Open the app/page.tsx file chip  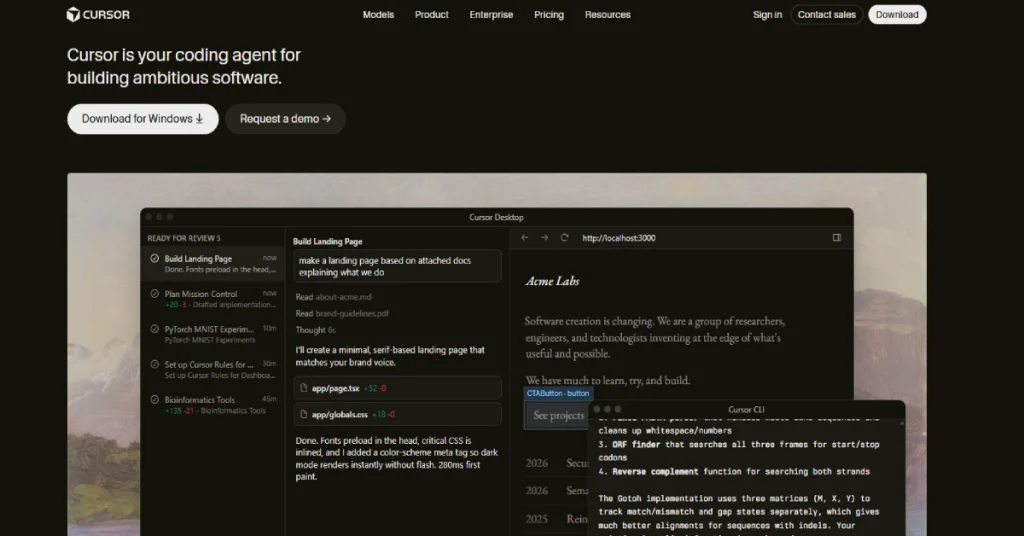(x=397, y=388)
